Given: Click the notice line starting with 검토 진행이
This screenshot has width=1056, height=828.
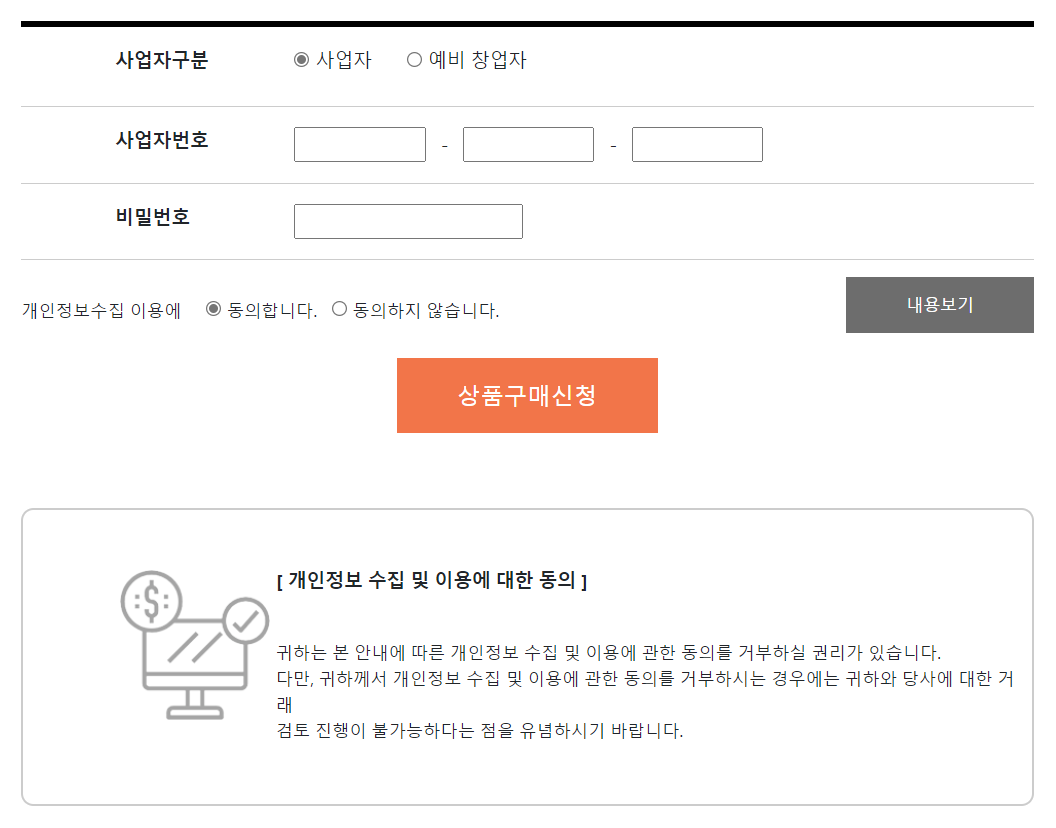Looking at the screenshot, I should coord(480,730).
